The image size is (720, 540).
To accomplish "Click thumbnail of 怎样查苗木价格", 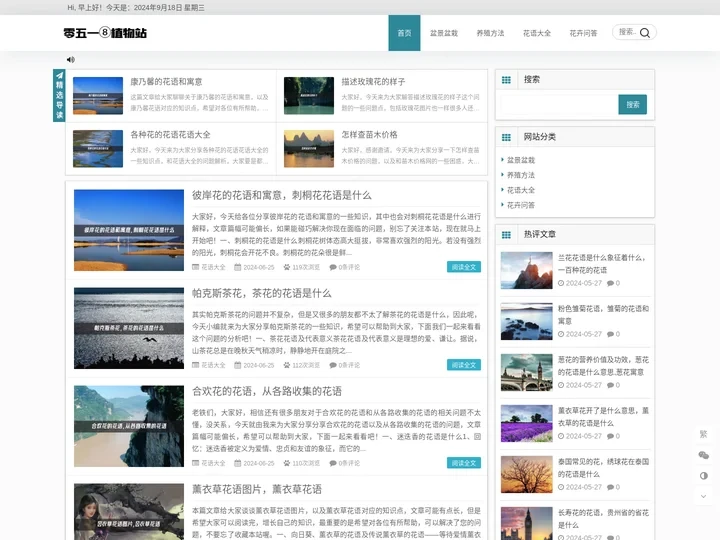I will [309, 149].
